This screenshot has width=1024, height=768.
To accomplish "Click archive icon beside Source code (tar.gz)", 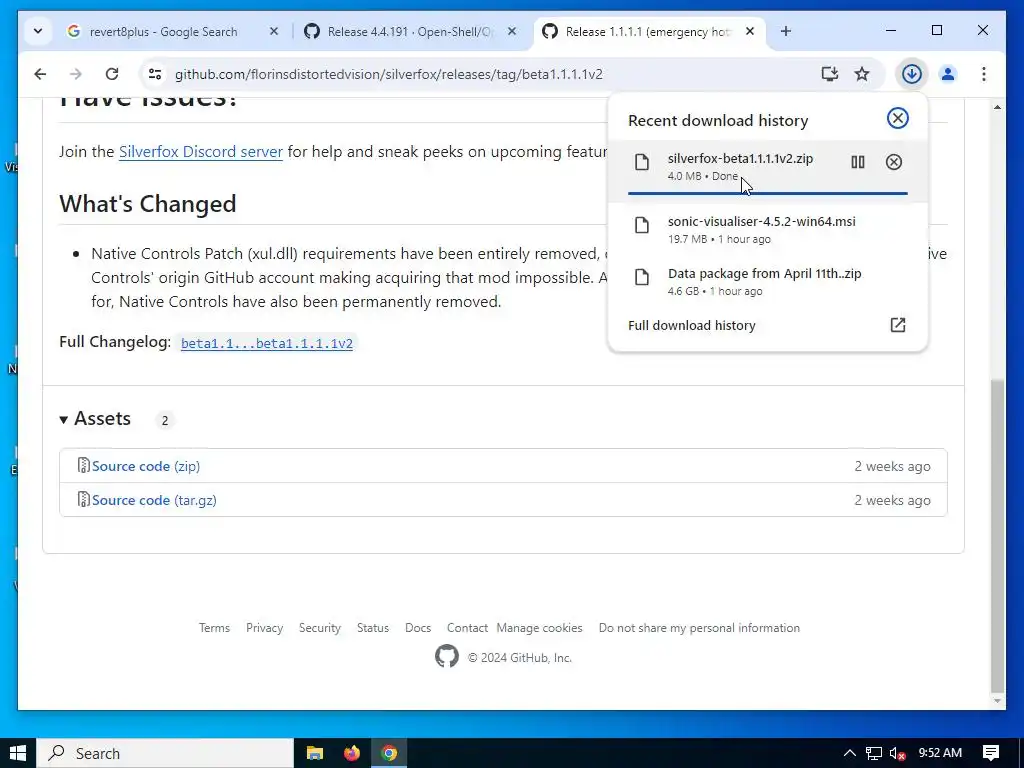I will point(83,500).
